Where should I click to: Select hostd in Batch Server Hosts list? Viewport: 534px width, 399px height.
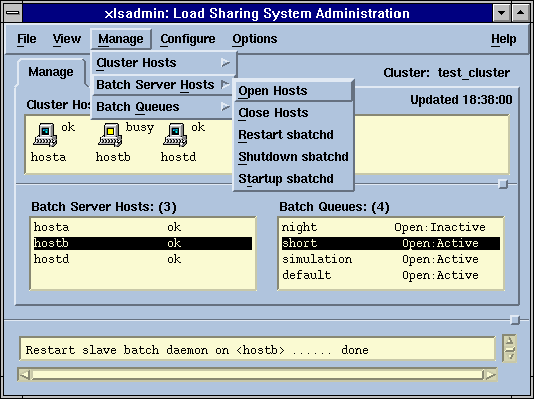(x=143, y=259)
